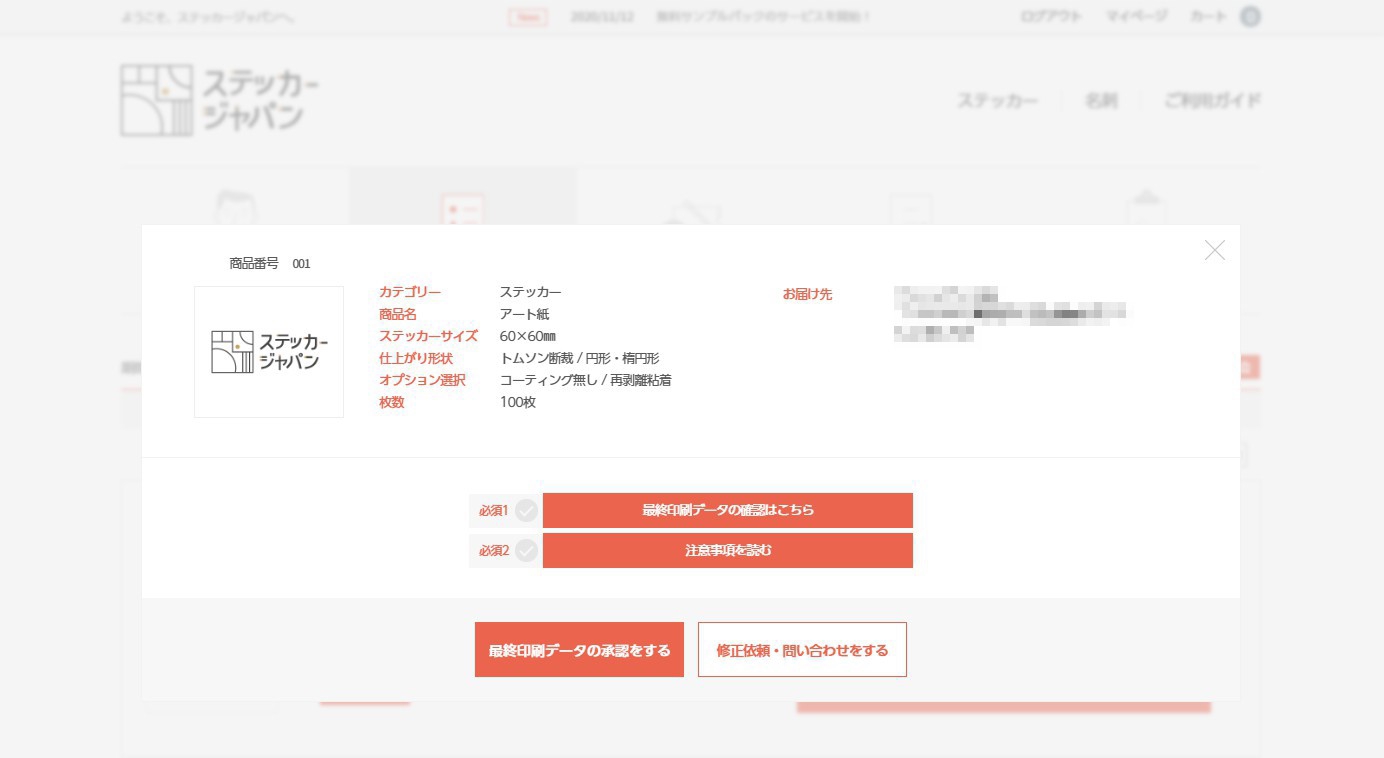Select the 仕上がり形状 label
The width and height of the screenshot is (1384, 758).
(416, 358)
